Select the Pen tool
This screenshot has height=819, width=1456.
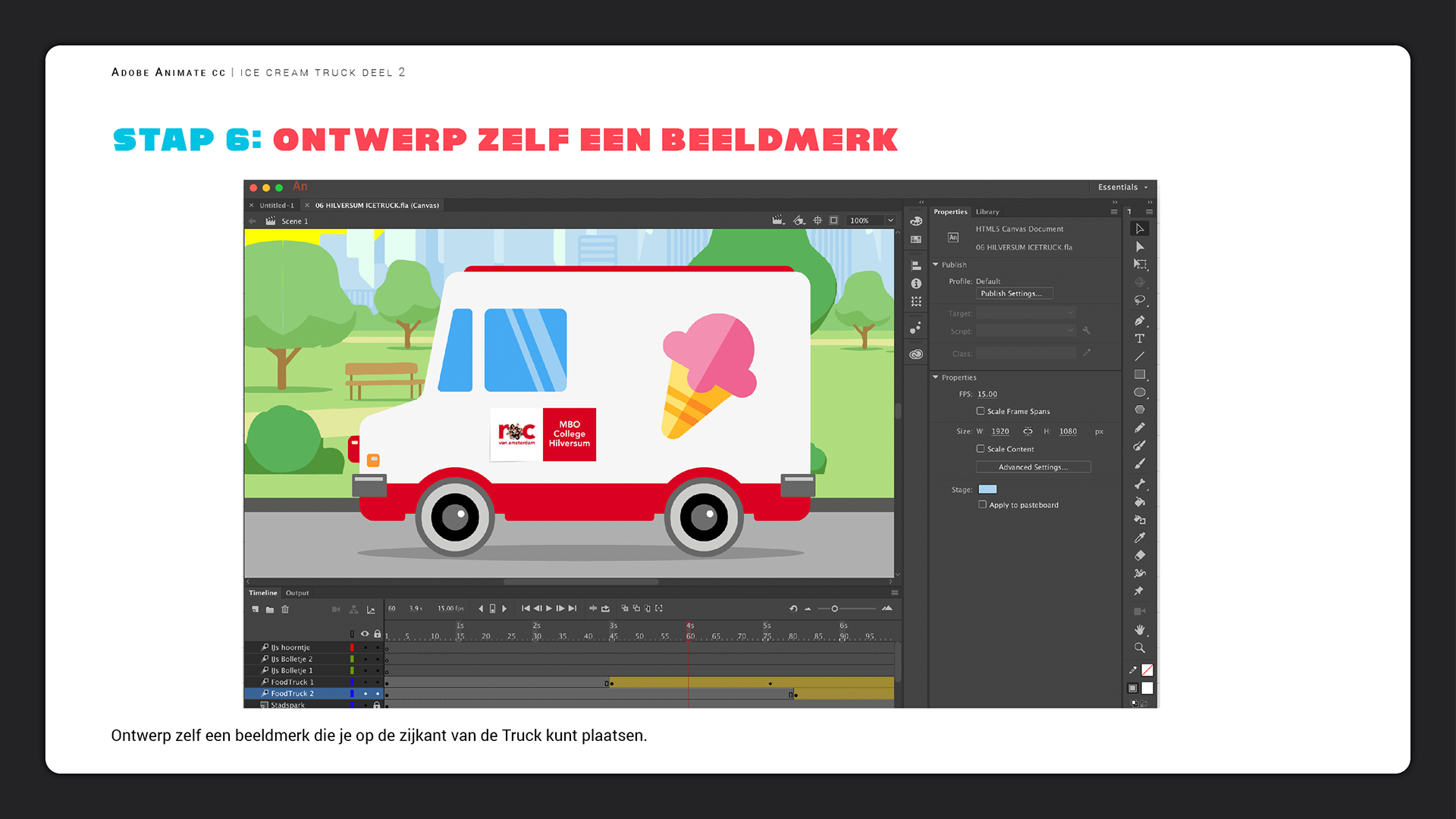(1139, 320)
